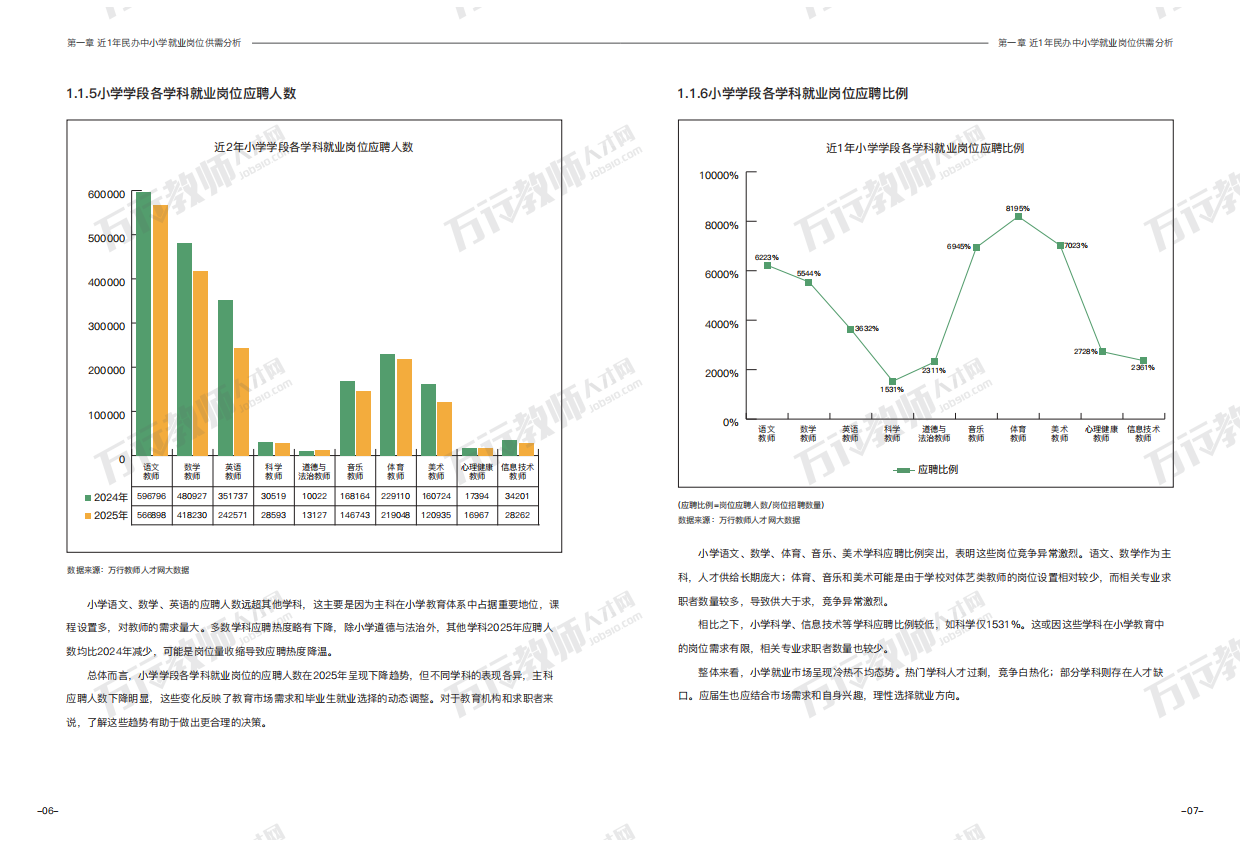This screenshot has height=847, width=1240.
Task: Click the orange 2025年 legend swatch
Action: pyautogui.click(x=88, y=516)
